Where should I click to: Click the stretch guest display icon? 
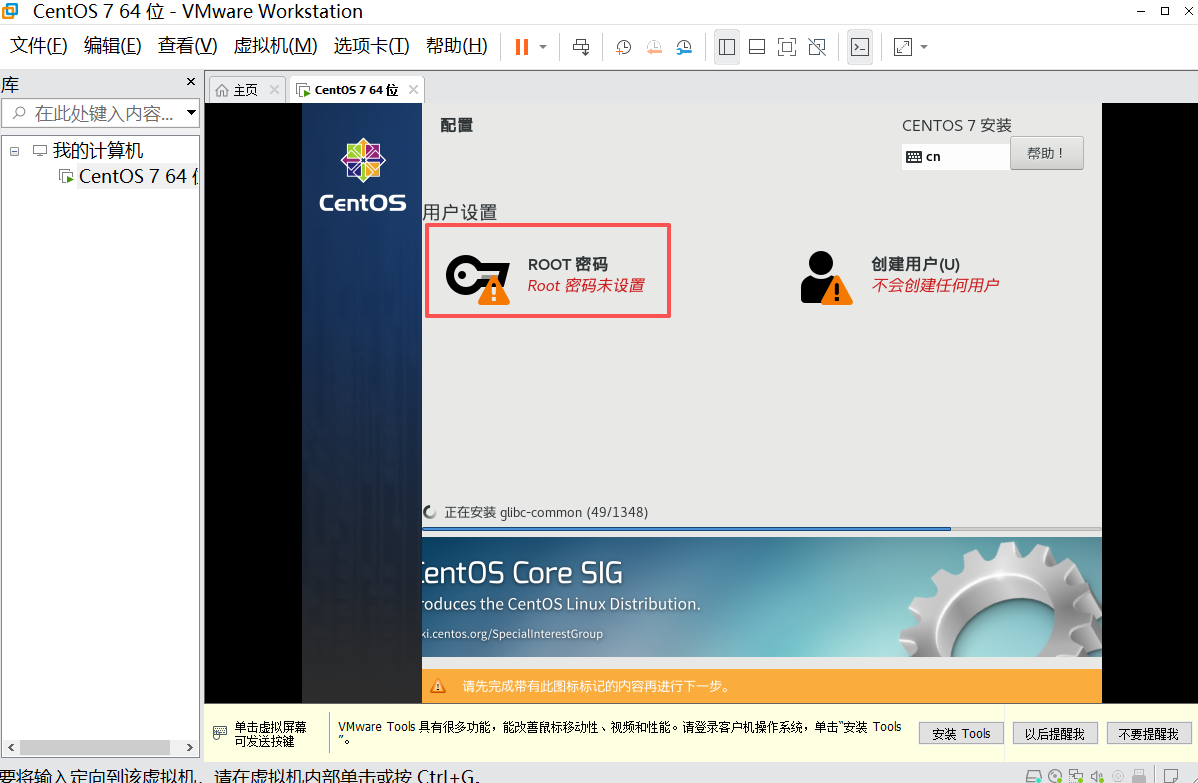coord(902,47)
